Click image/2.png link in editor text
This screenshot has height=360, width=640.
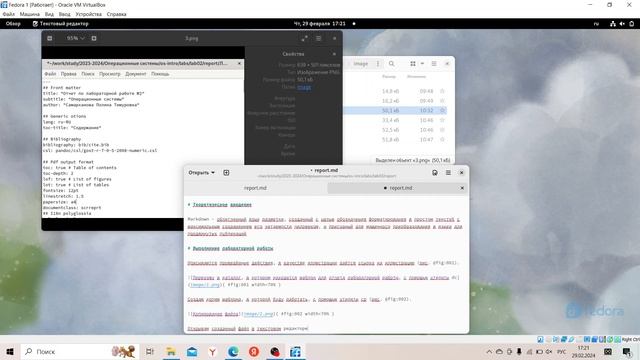(258, 314)
